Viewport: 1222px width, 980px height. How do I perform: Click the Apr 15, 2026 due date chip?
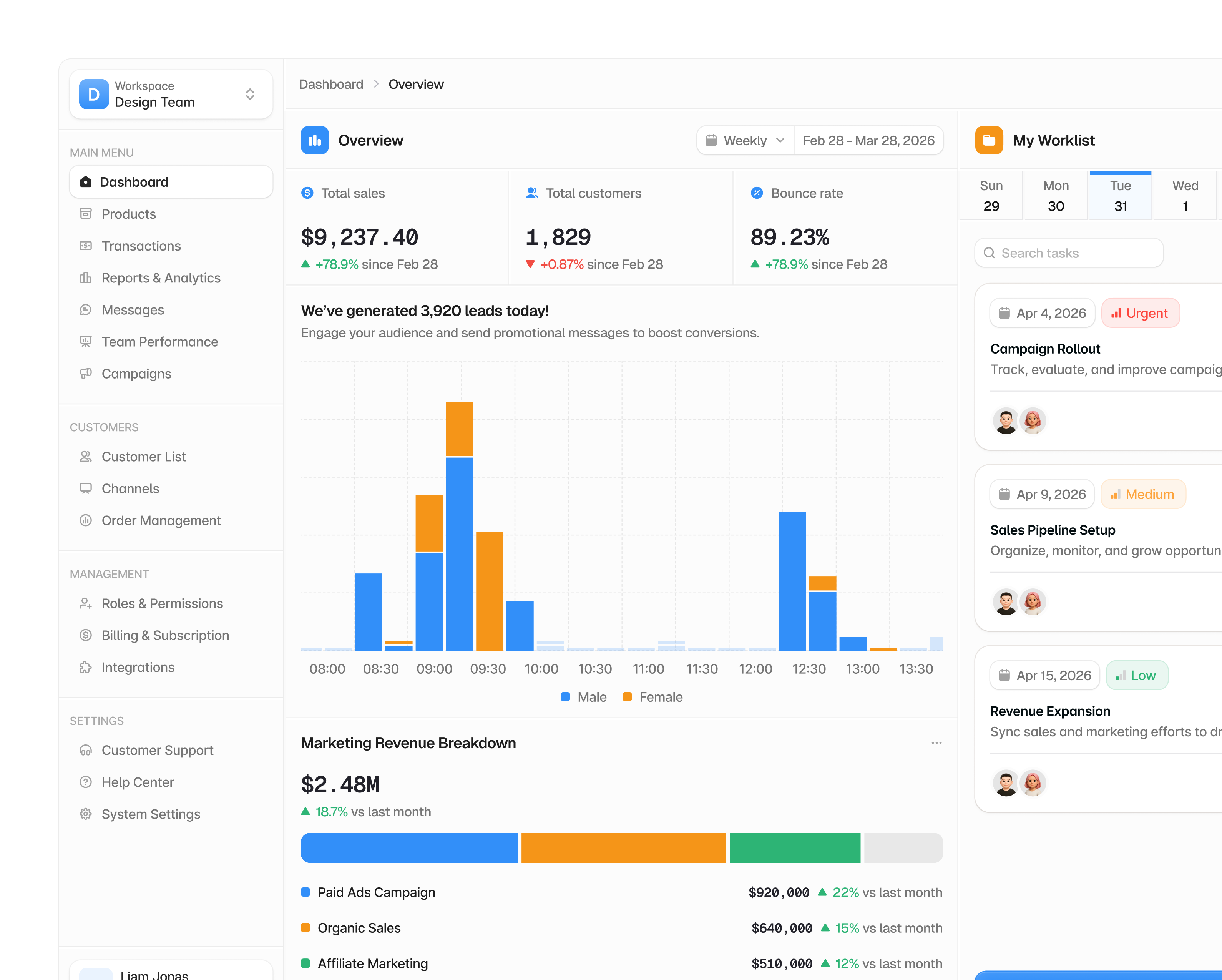click(1044, 675)
